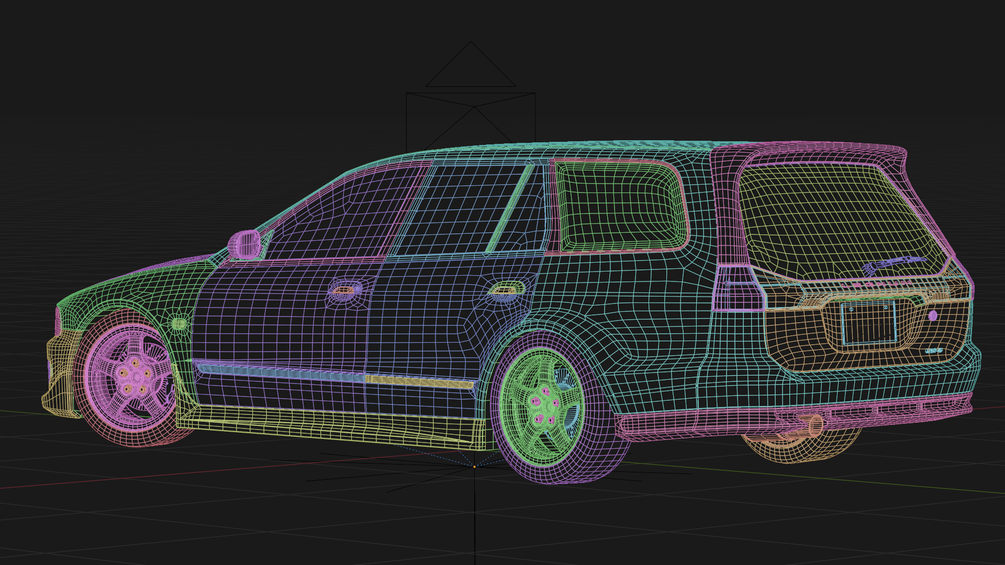The width and height of the screenshot is (1005, 565).
Task: Select the pink tail light mesh
Action: point(738,288)
